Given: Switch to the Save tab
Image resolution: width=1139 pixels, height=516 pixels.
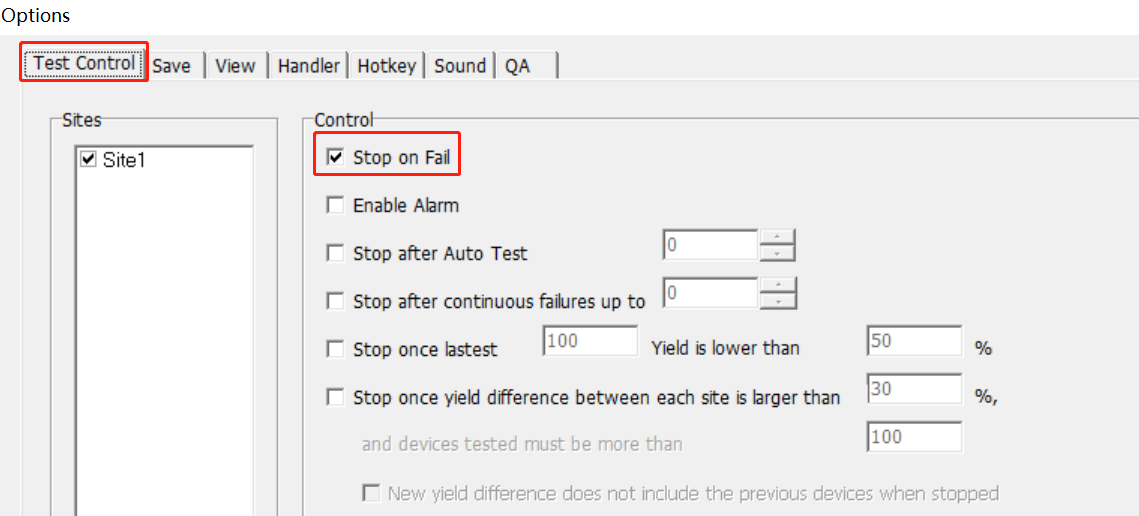Looking at the screenshot, I should [x=171, y=66].
